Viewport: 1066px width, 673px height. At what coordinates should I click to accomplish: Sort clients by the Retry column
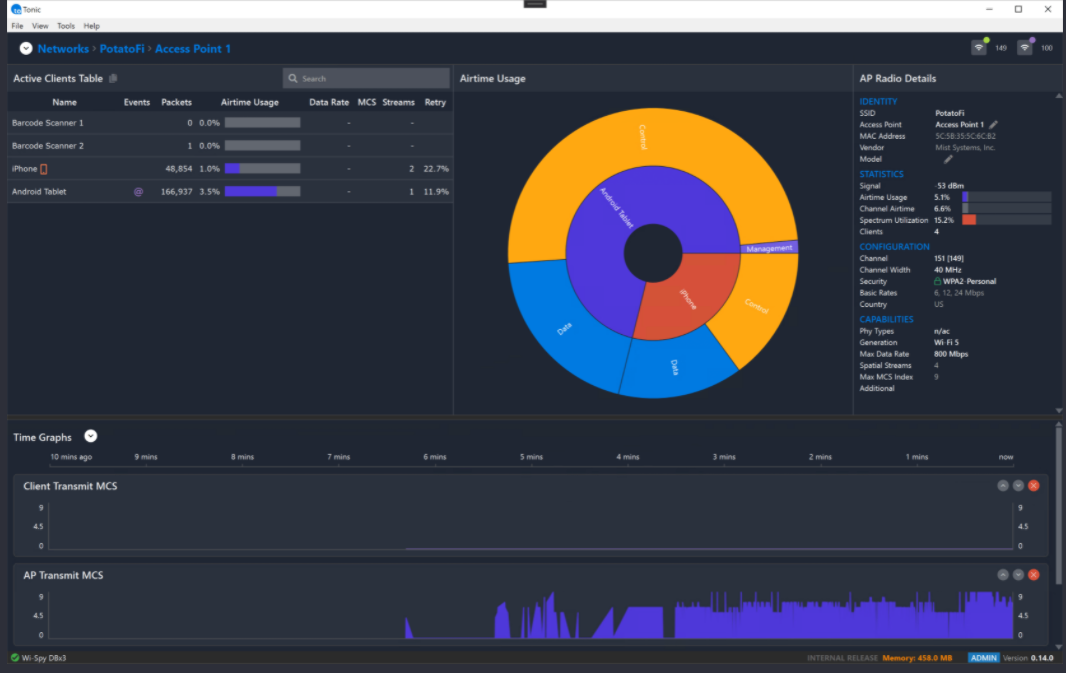(x=435, y=103)
